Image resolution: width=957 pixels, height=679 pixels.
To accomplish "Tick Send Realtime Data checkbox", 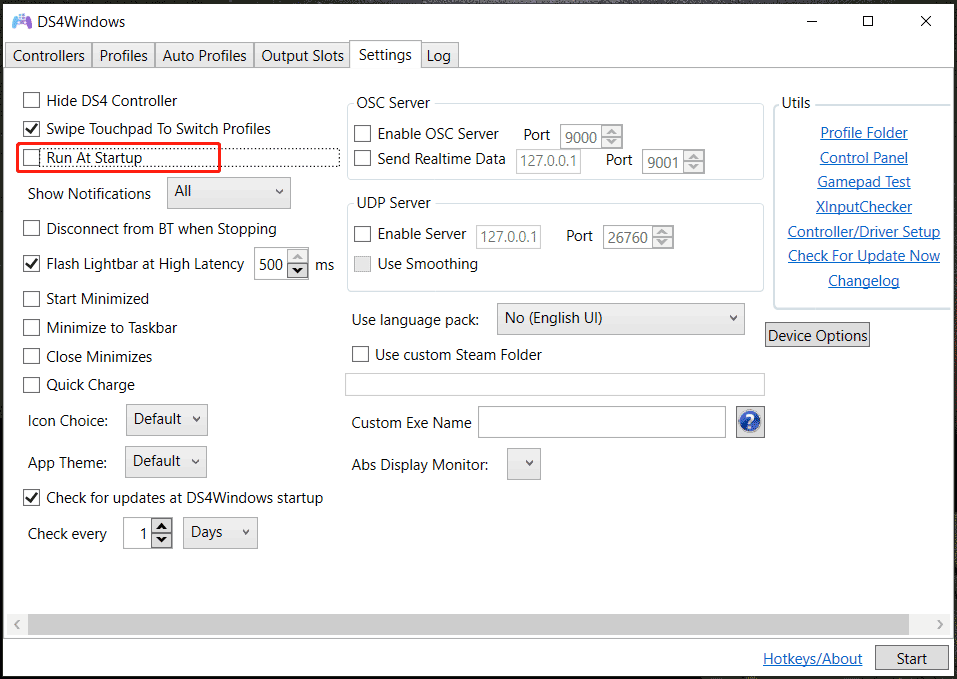I will pyautogui.click(x=363, y=159).
